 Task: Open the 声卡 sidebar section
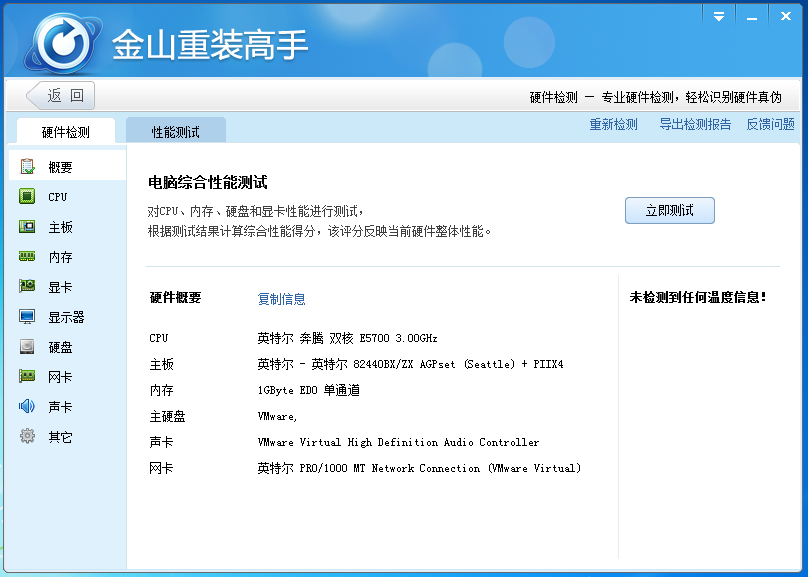click(x=68, y=406)
